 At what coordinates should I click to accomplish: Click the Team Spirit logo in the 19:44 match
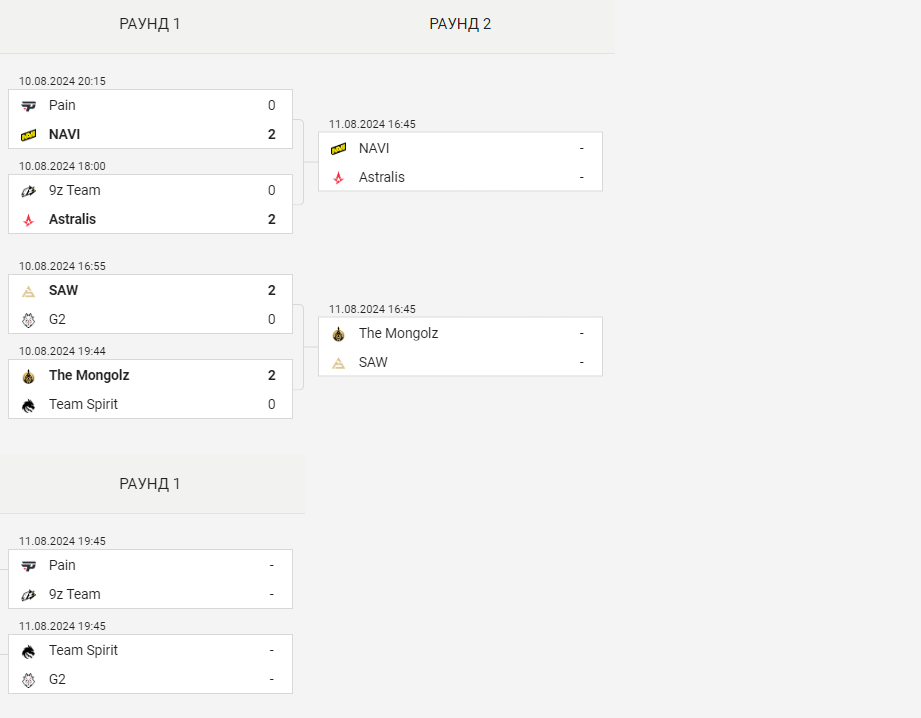tap(28, 405)
